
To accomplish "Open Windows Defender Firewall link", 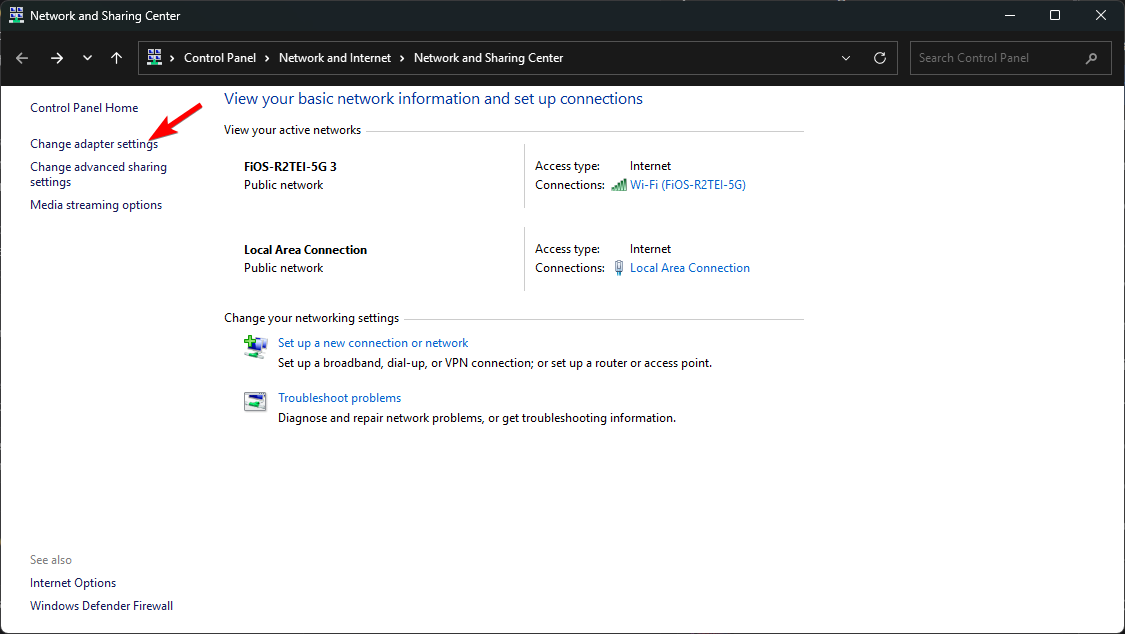I will (101, 606).
